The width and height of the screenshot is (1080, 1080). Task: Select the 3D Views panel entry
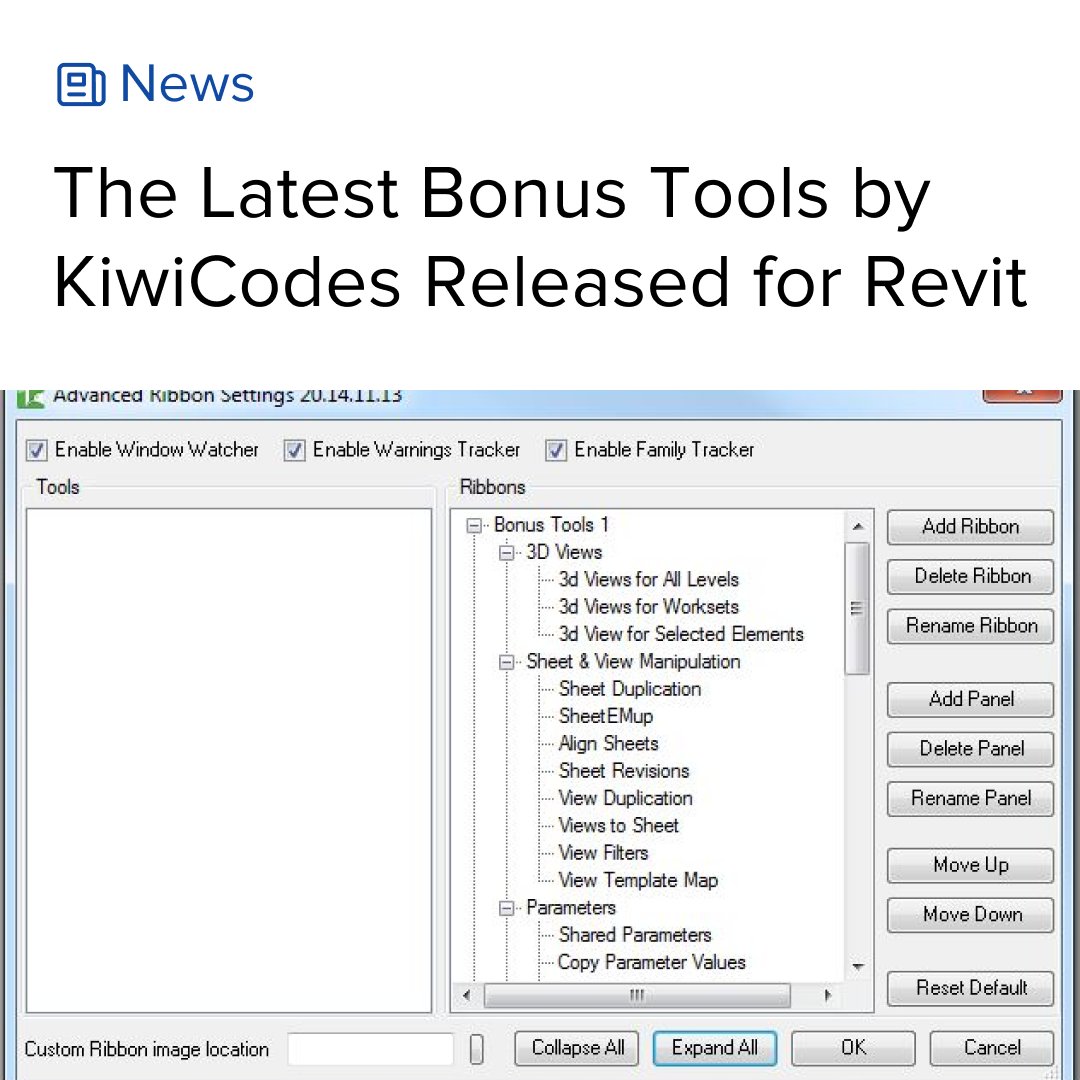[564, 552]
